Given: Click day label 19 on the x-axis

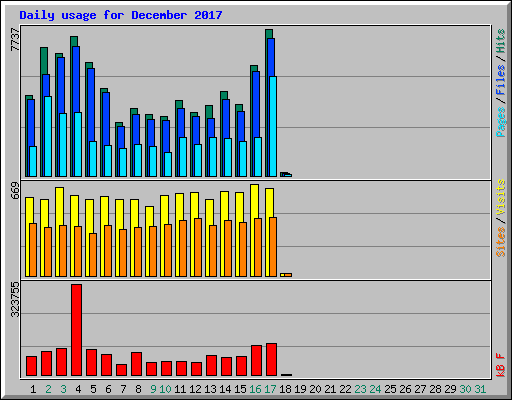Looking at the screenshot, I should (x=300, y=389).
